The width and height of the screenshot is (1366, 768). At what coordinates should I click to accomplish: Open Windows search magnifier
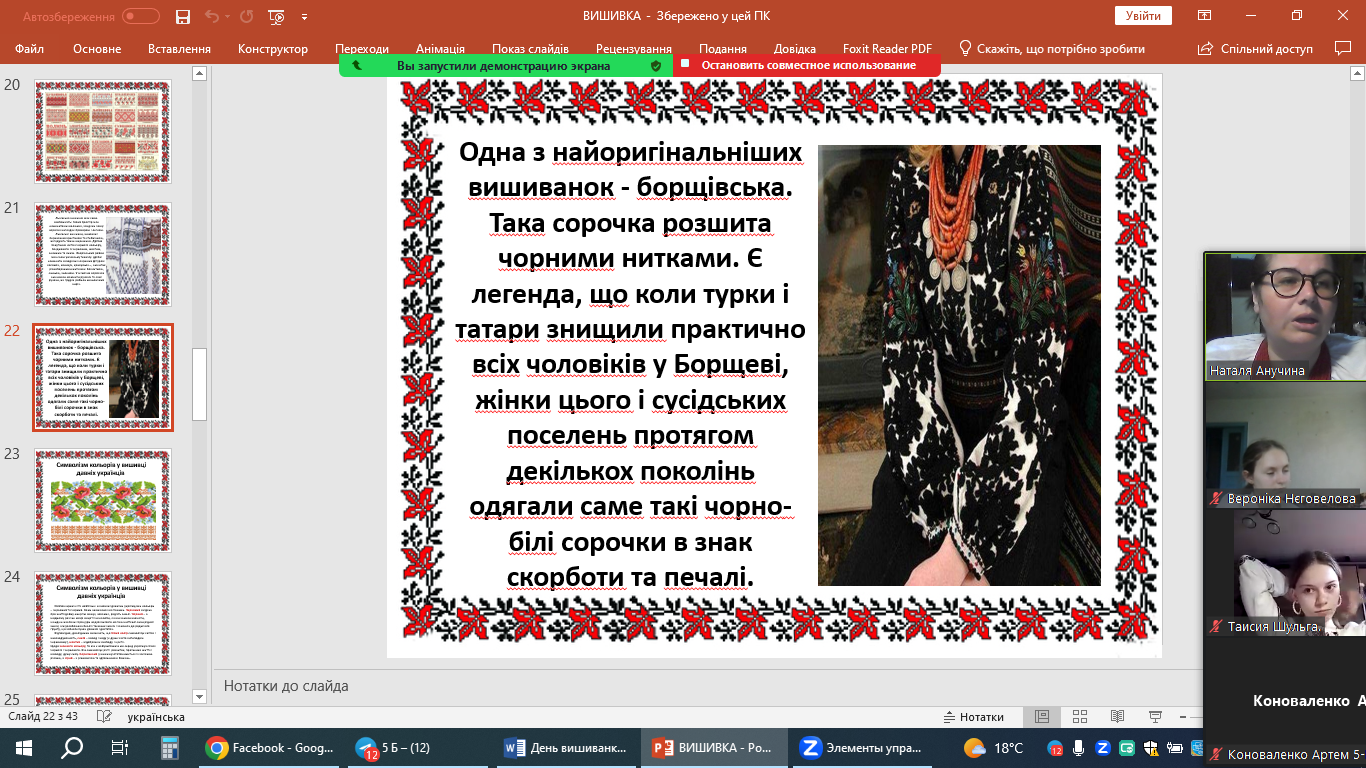tap(72, 748)
